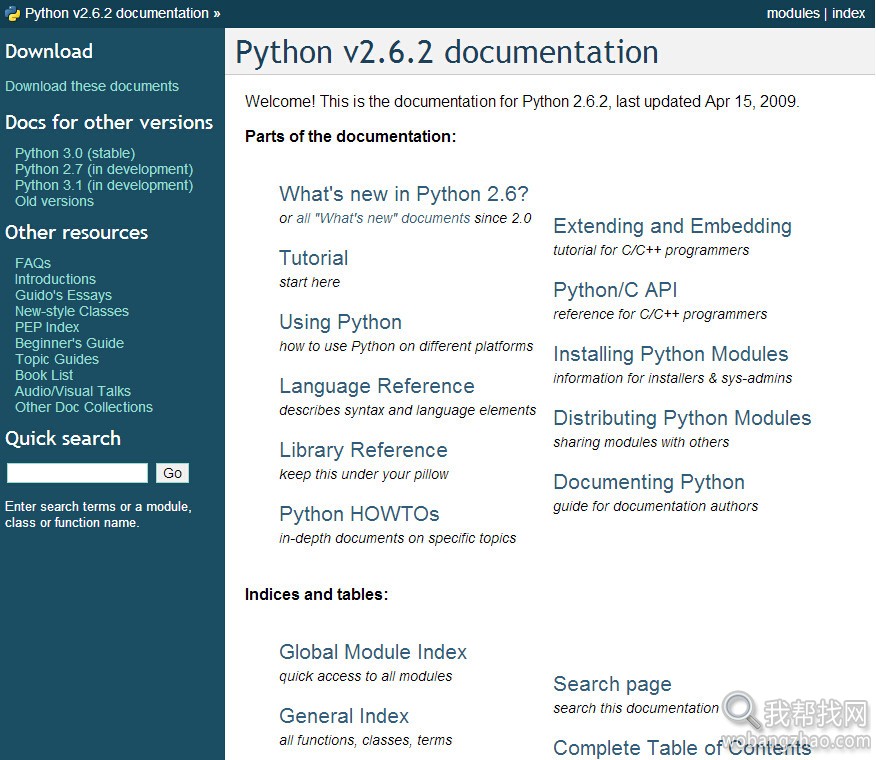Open Download these documents link
This screenshot has height=760, width=876.
coord(92,86)
